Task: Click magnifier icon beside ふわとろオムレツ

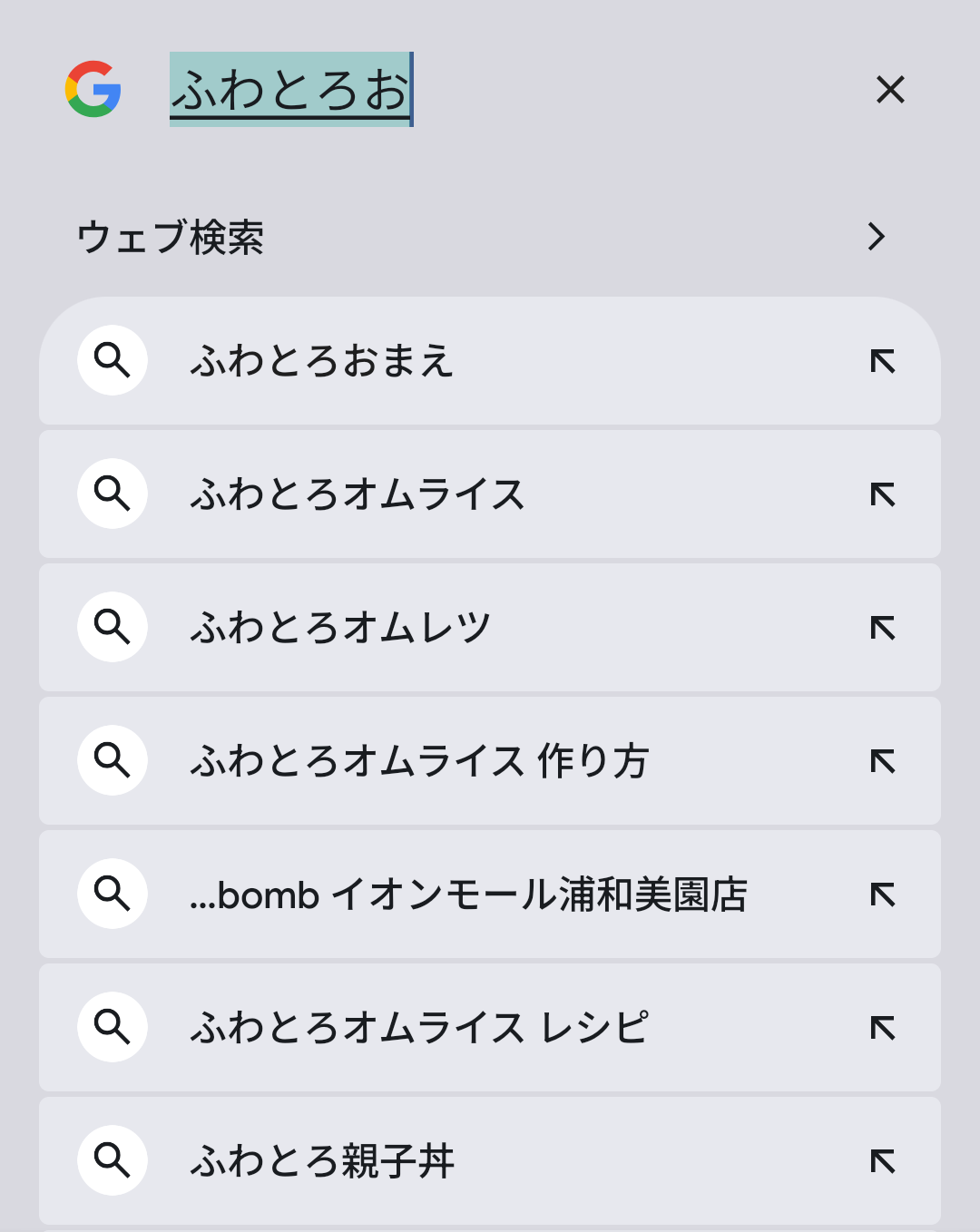Action: coord(113,627)
